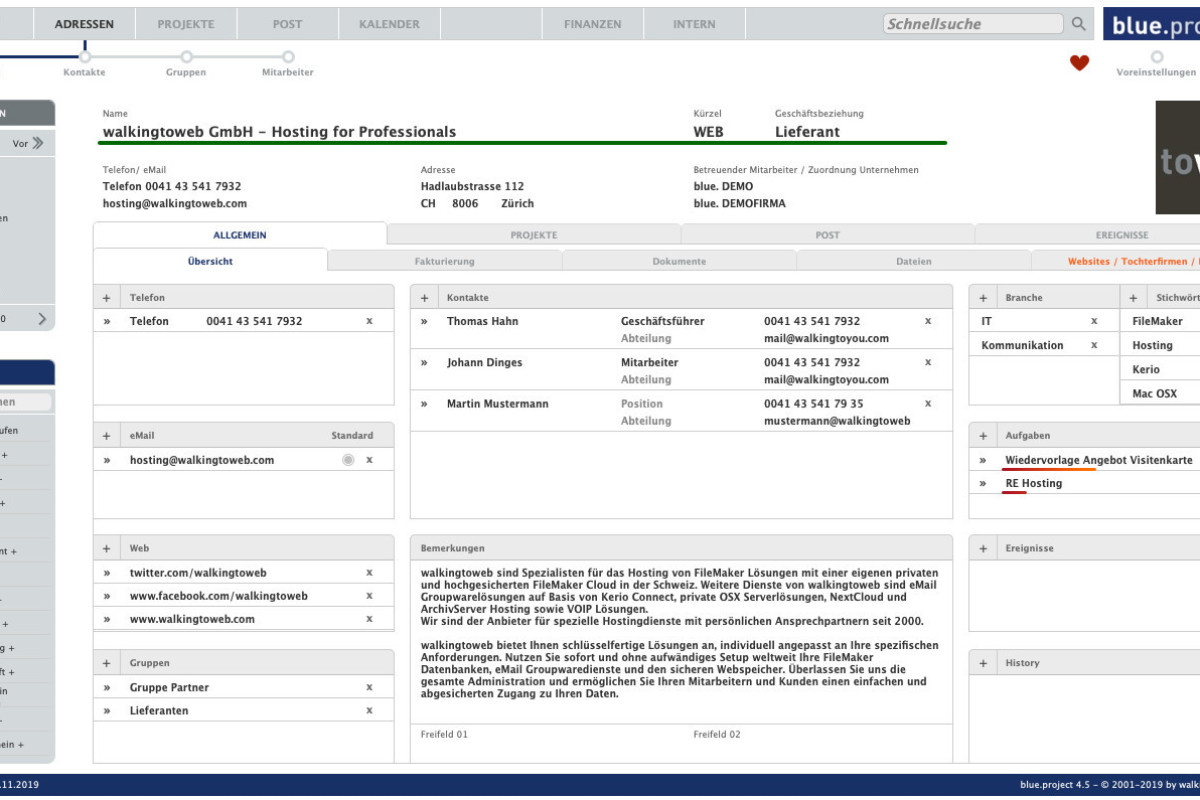Screen dimensions: 1200x800
Task: Delete the Kommunikation Branche entry
Action: [x=1094, y=345]
